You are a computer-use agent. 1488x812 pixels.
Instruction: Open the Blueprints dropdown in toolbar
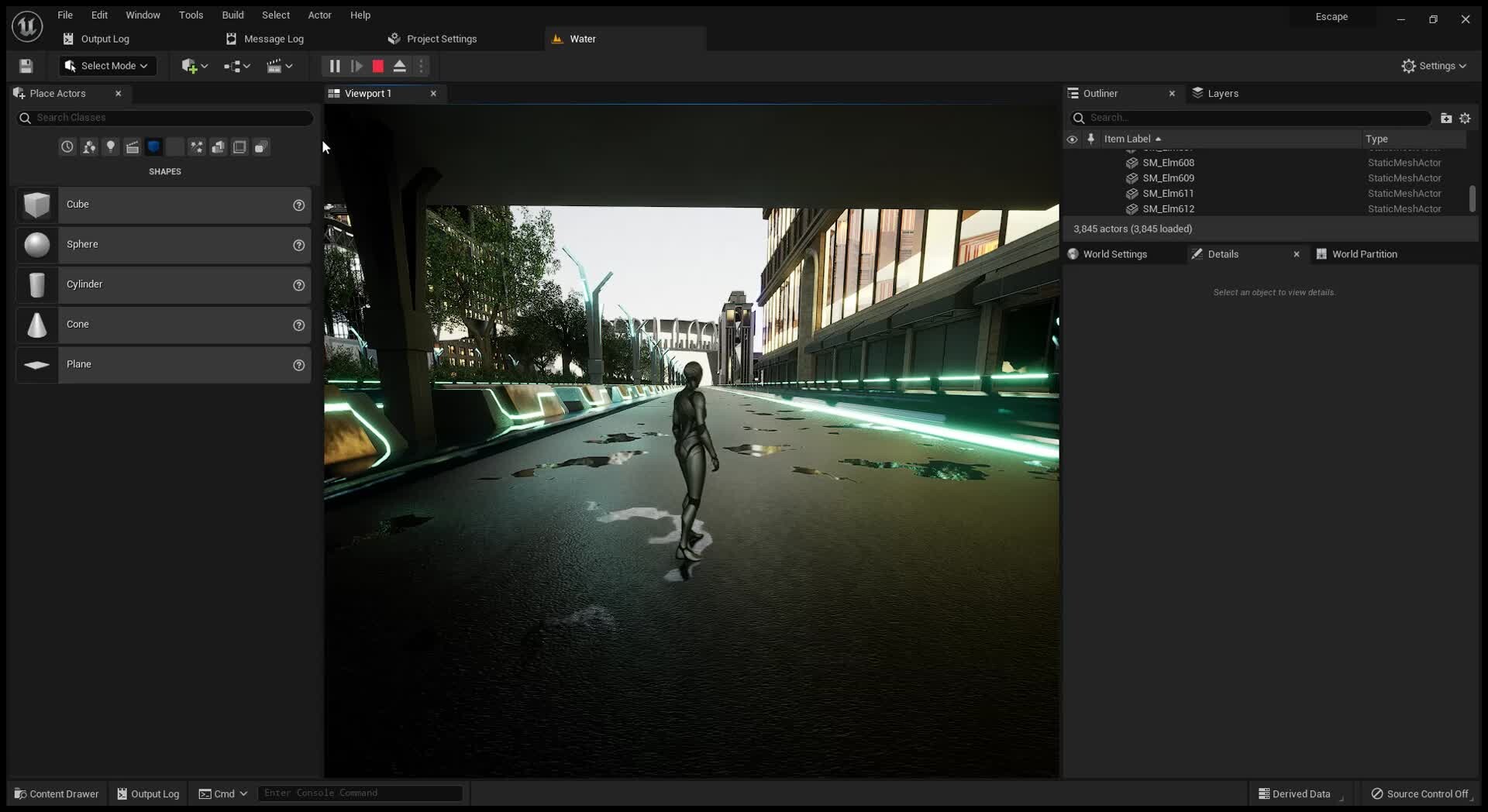tap(236, 66)
